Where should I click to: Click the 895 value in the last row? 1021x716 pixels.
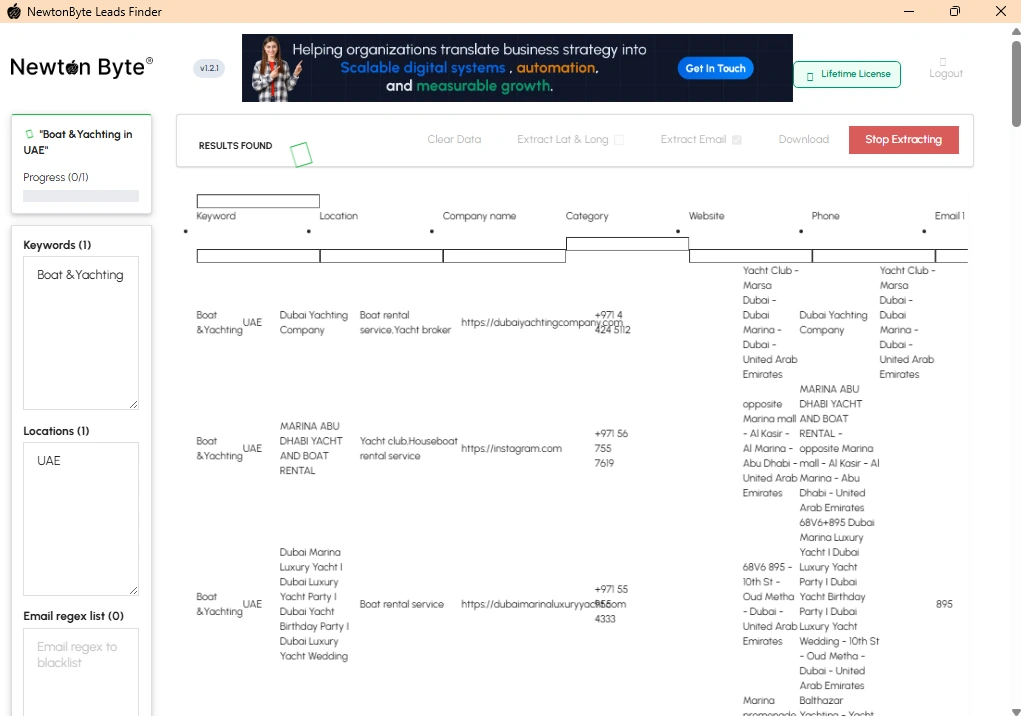tap(944, 604)
